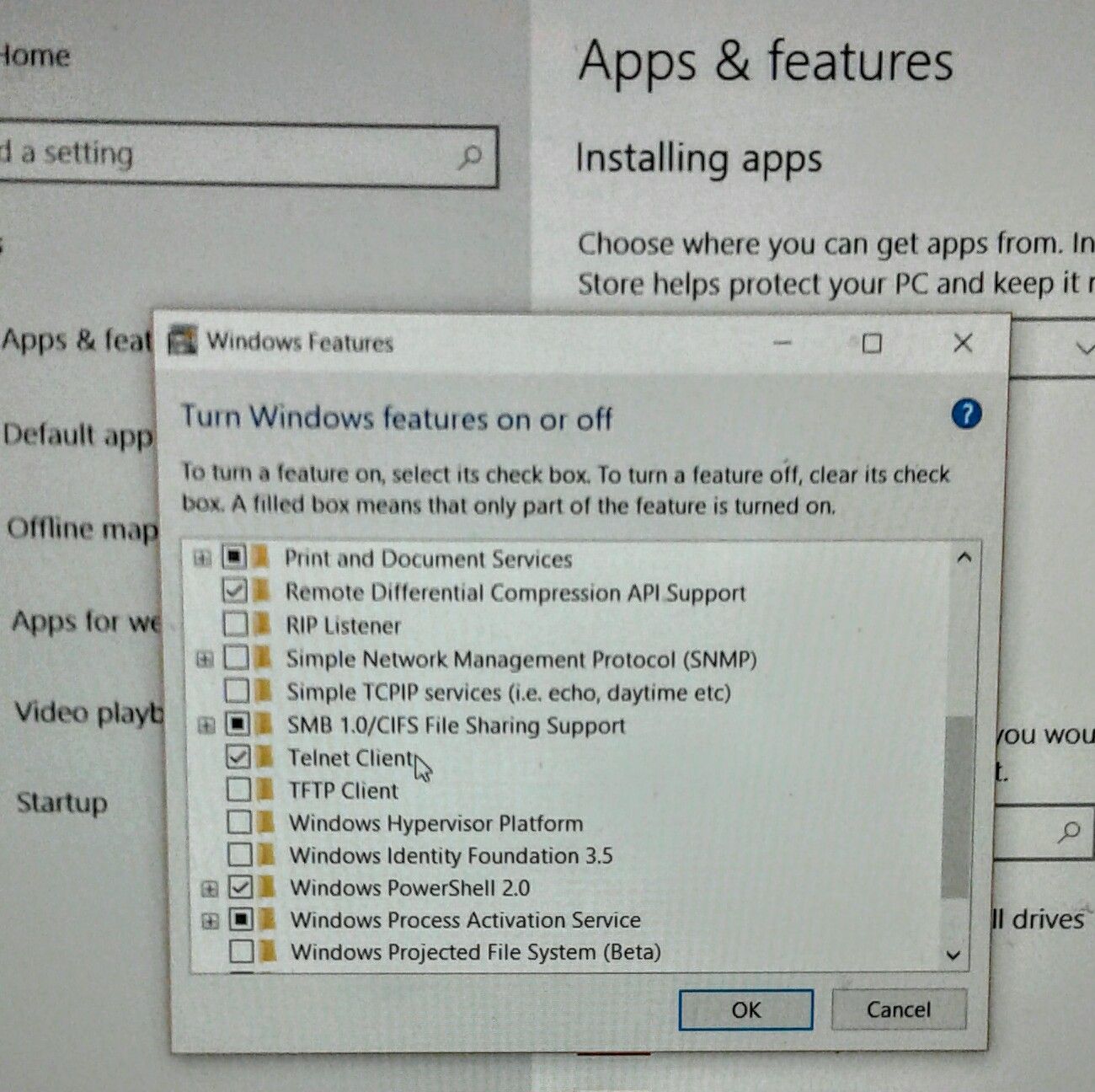Viewport: 1095px width, 1092px height.
Task: Dismiss dialog with Cancel button
Action: [899, 1009]
